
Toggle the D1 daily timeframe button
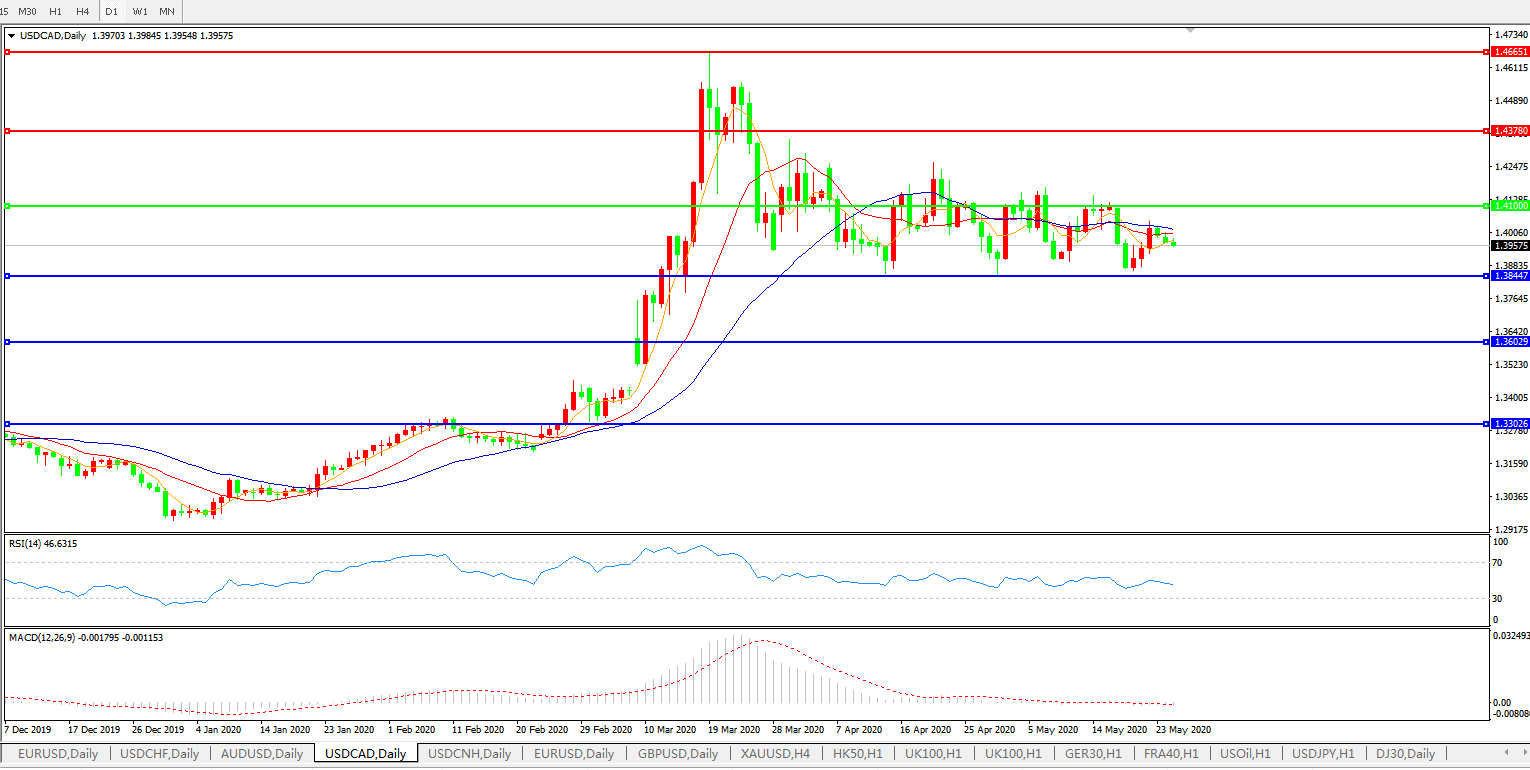click(x=112, y=11)
